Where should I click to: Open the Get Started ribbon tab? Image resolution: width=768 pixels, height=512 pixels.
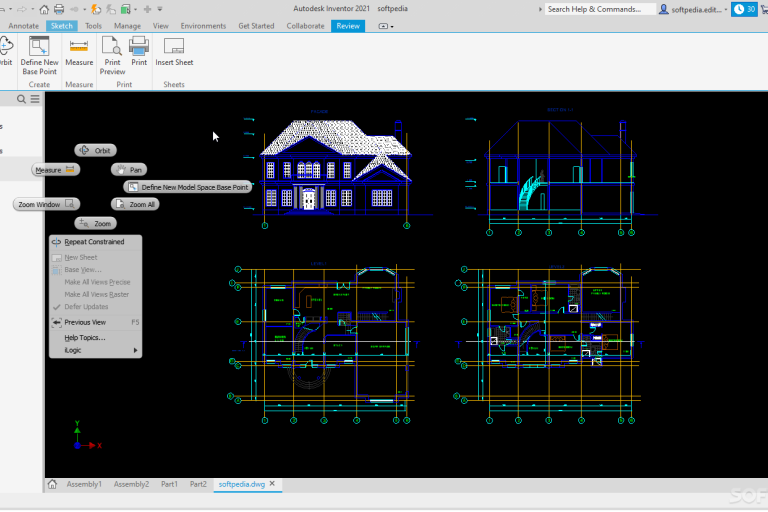pos(256,26)
